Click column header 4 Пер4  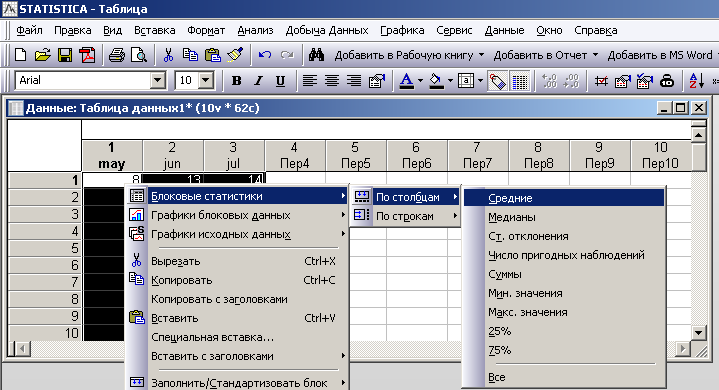(294, 155)
